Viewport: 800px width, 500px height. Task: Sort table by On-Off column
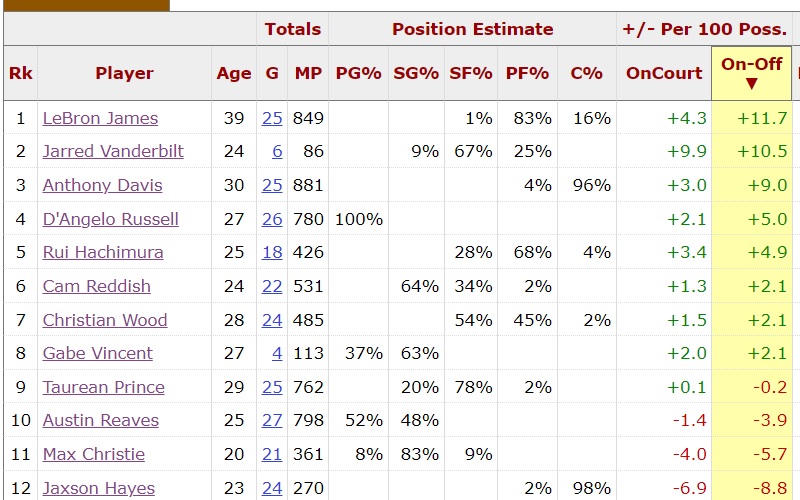(751, 73)
